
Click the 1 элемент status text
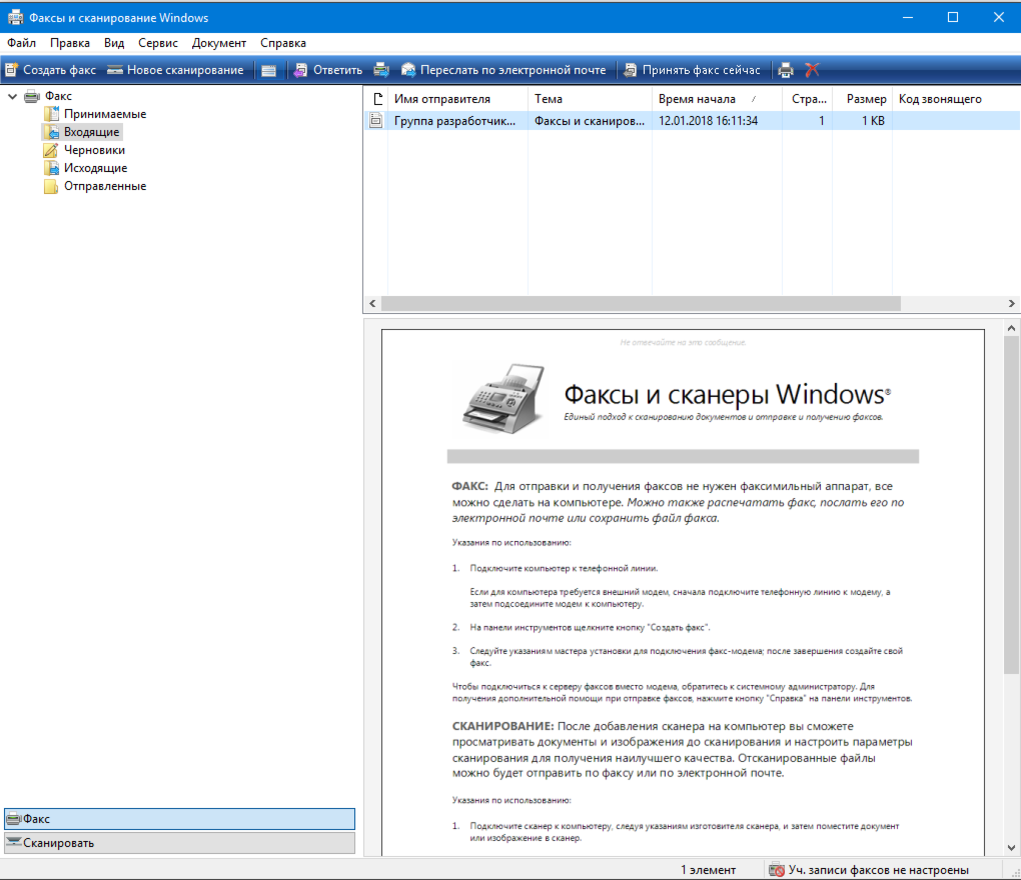pos(708,870)
